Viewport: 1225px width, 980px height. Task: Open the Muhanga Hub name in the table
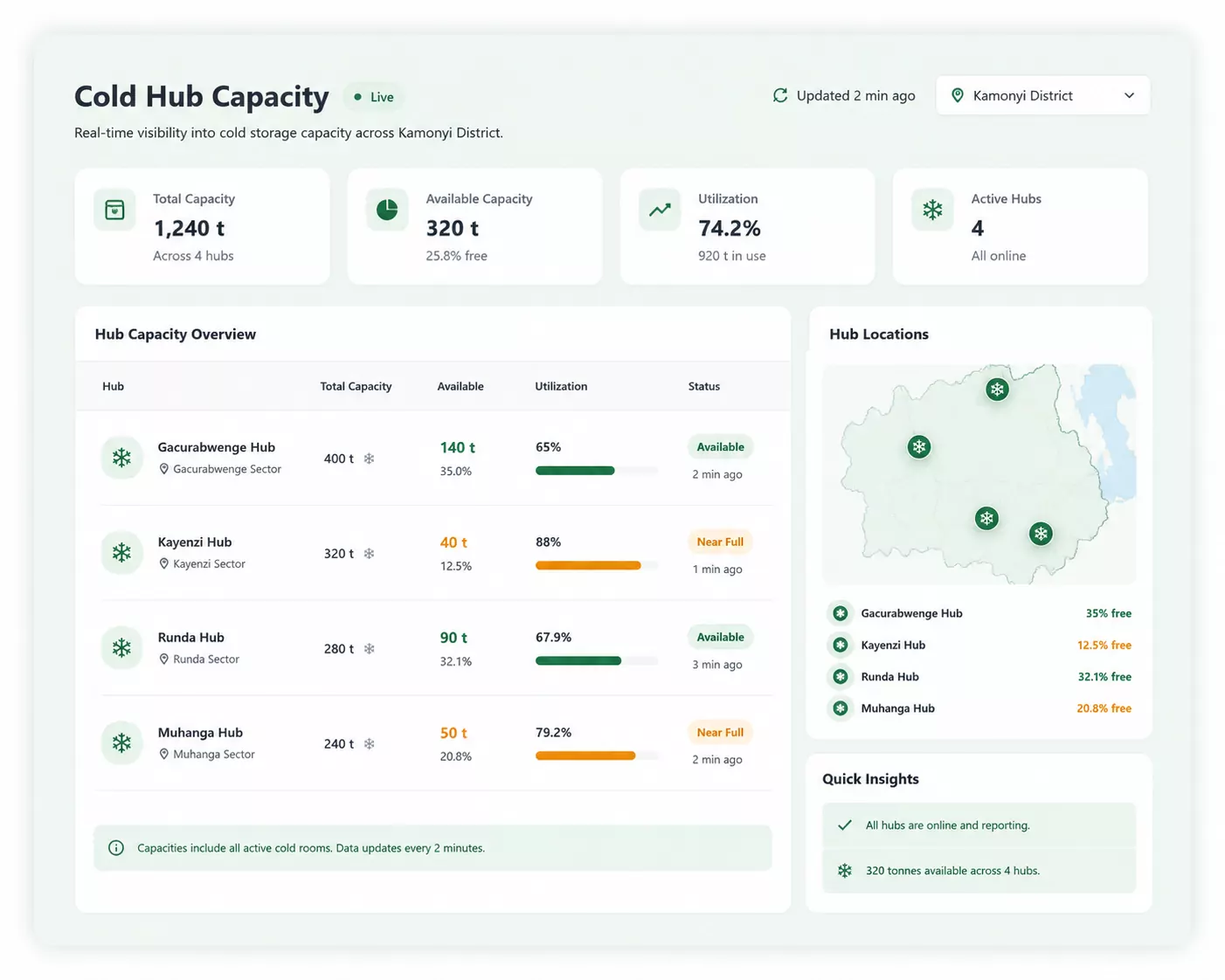pyautogui.click(x=200, y=733)
